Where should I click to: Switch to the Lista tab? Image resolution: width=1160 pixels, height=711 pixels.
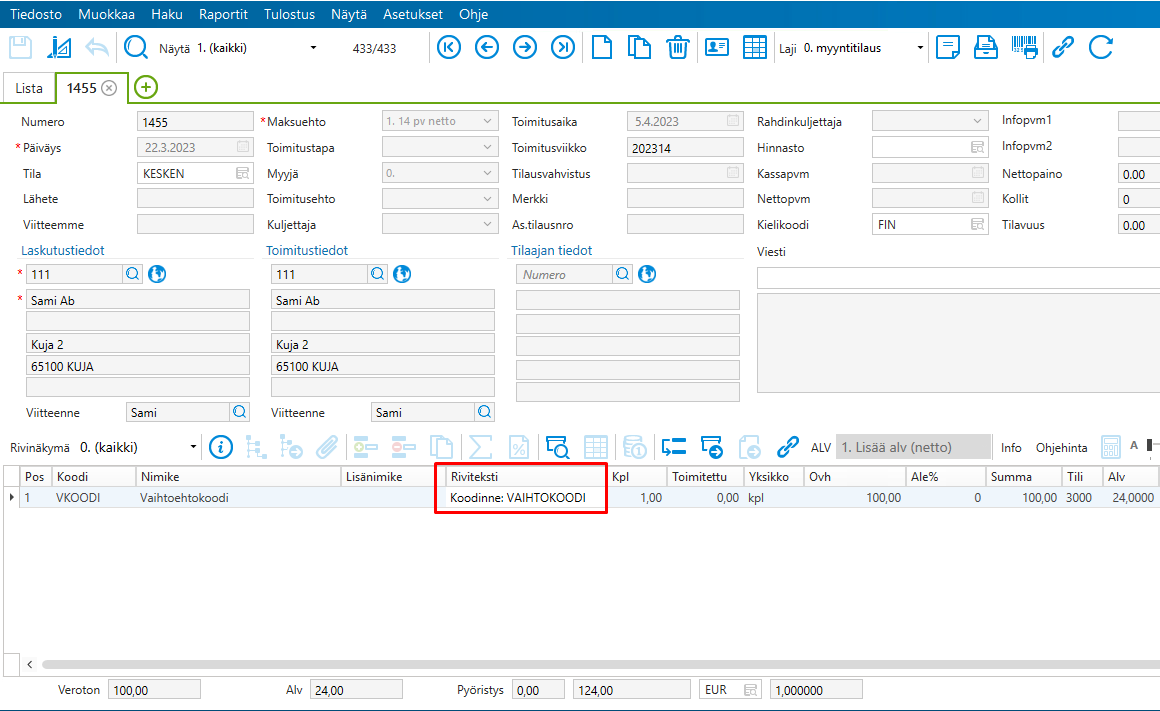[29, 88]
